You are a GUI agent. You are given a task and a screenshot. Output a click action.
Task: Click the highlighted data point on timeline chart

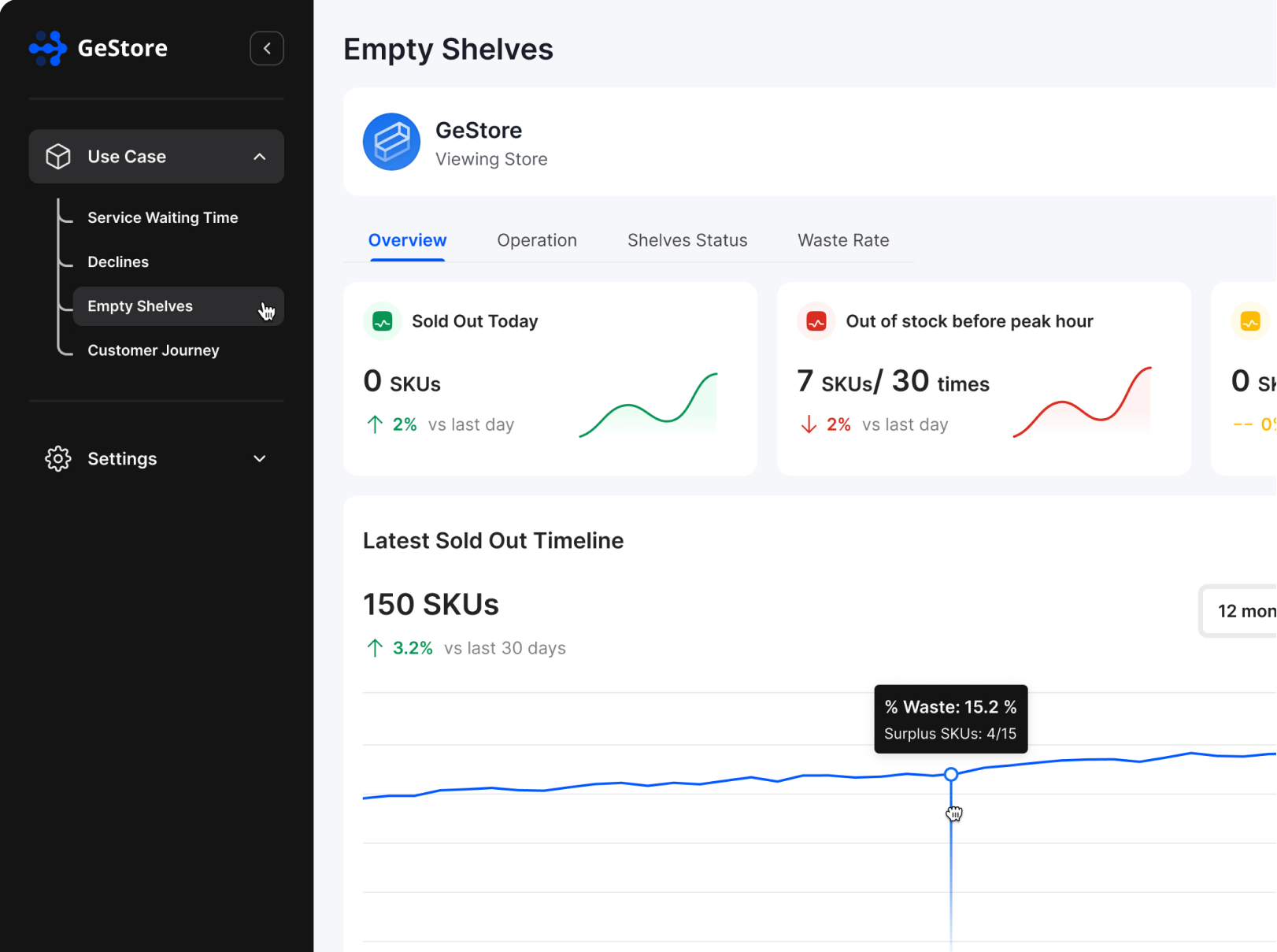[951, 774]
